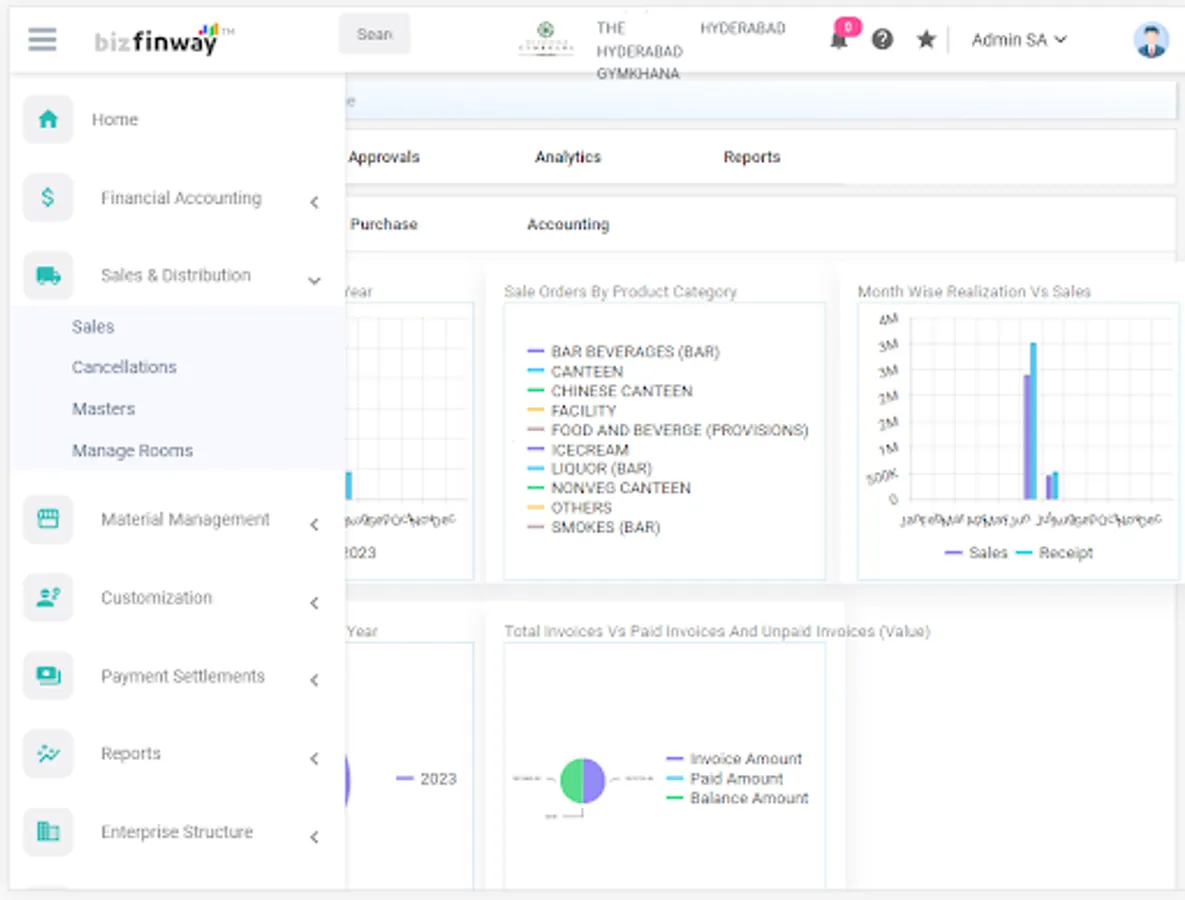The width and height of the screenshot is (1185, 900).
Task: Toggle the Sales series in chart legend
Action: (x=976, y=553)
